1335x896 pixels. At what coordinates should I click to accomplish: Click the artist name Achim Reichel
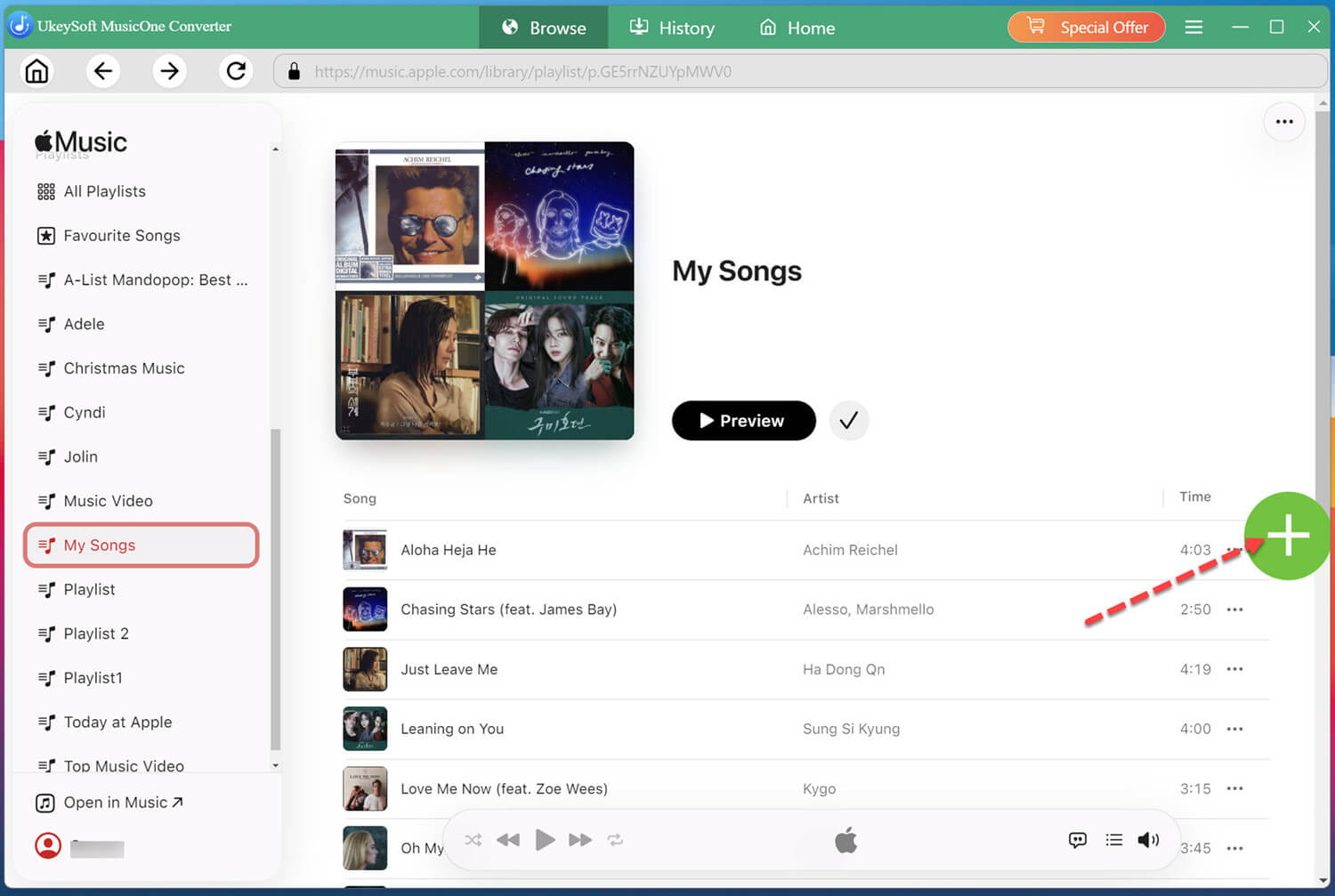[850, 550]
